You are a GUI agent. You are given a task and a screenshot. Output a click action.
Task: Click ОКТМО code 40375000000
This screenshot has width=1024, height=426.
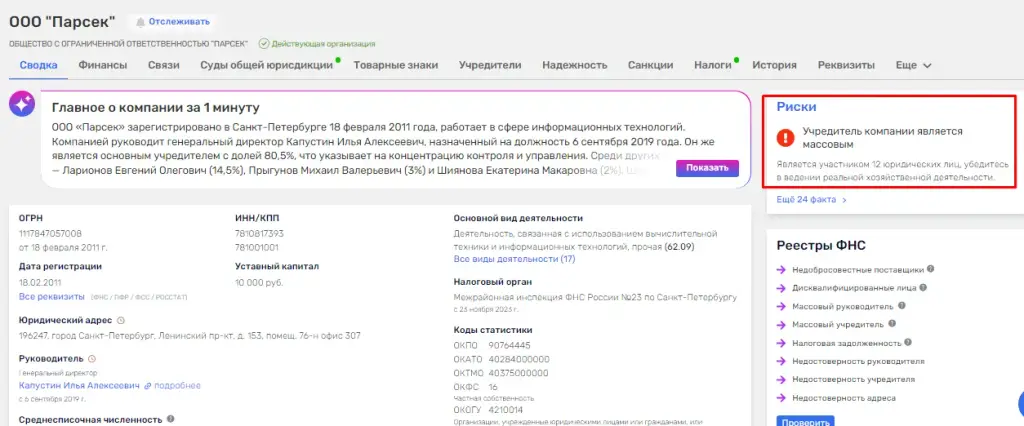pyautogui.click(x=519, y=373)
